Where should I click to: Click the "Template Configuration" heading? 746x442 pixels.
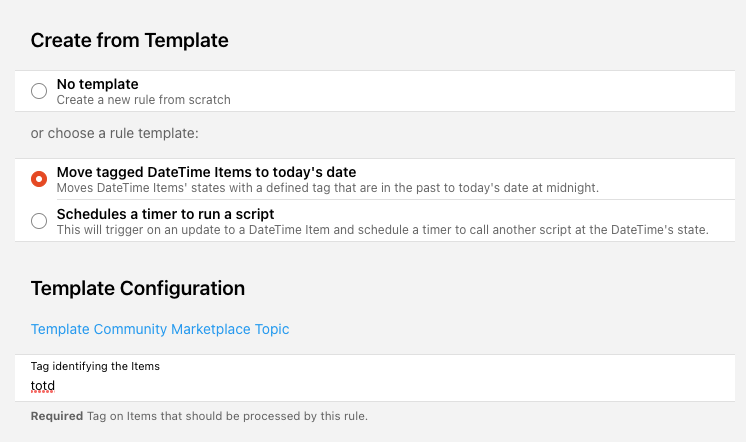point(138,288)
